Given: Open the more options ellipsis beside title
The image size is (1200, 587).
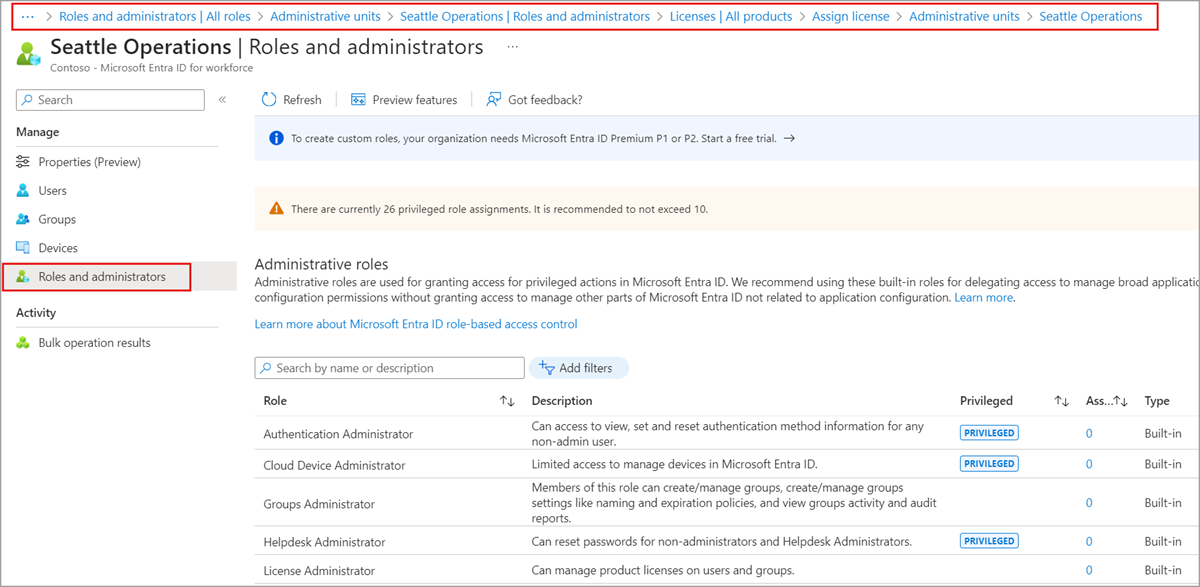Looking at the screenshot, I should tap(512, 47).
